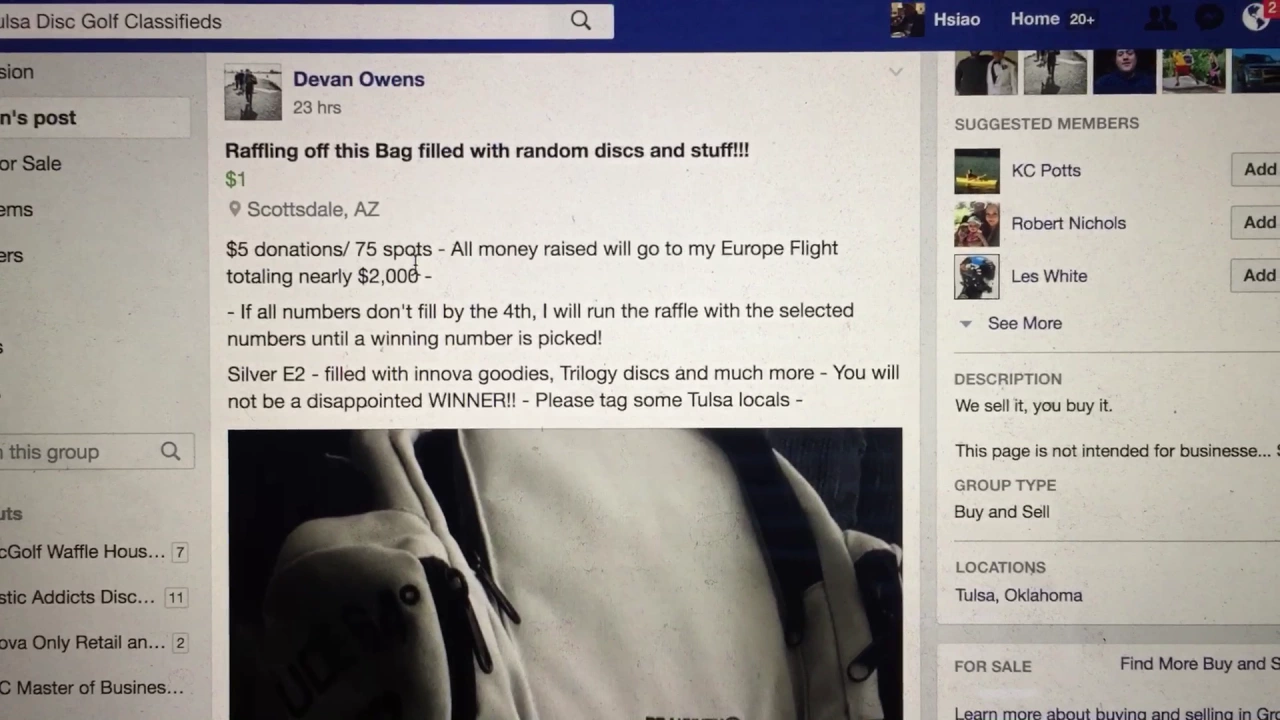
Task: Go to Home in top navigation
Action: tap(1035, 19)
